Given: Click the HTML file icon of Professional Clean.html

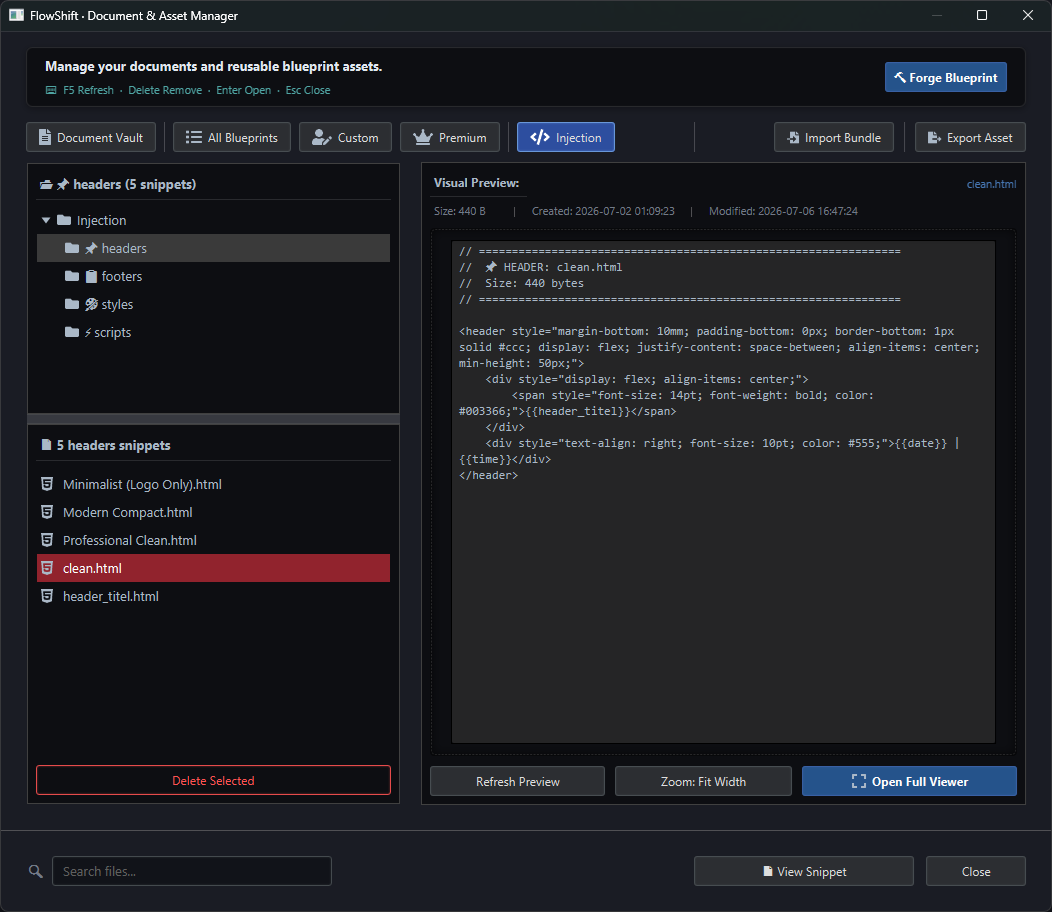Looking at the screenshot, I should (47, 540).
